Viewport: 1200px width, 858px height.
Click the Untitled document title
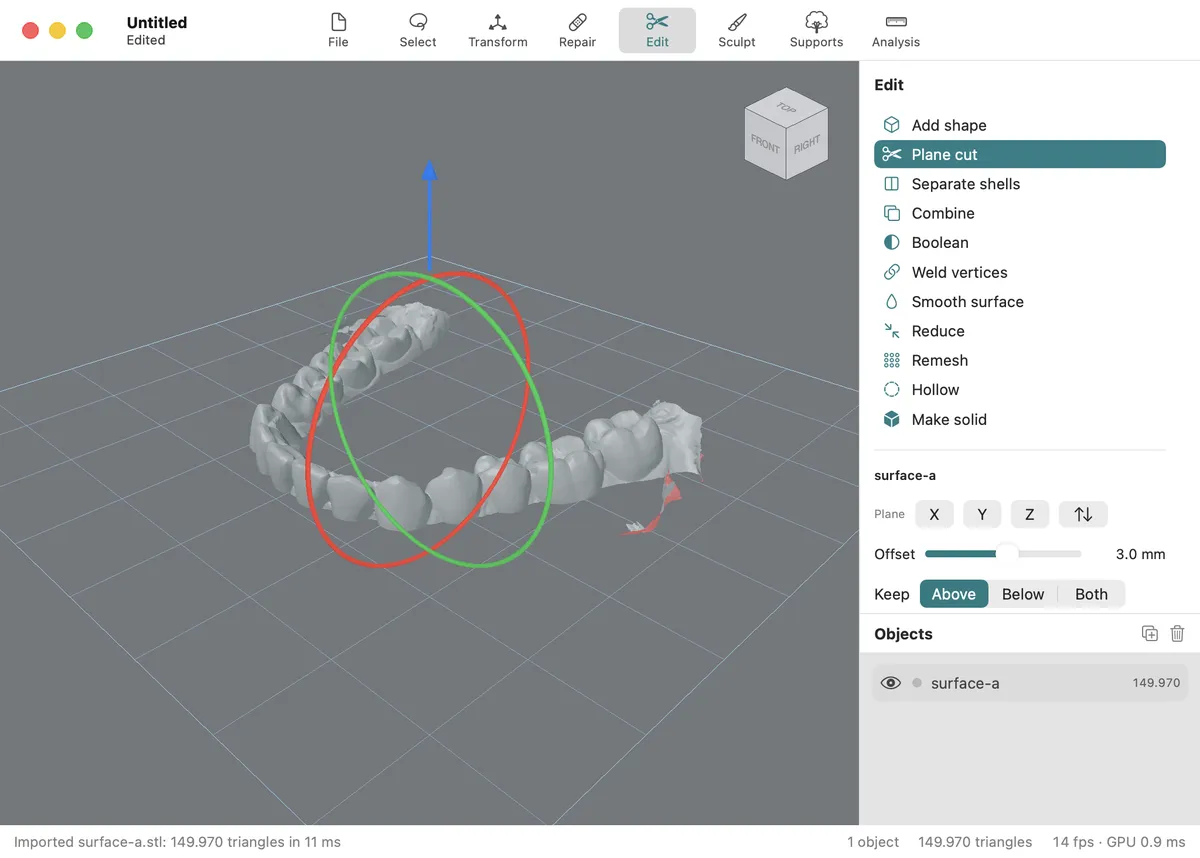tap(157, 22)
